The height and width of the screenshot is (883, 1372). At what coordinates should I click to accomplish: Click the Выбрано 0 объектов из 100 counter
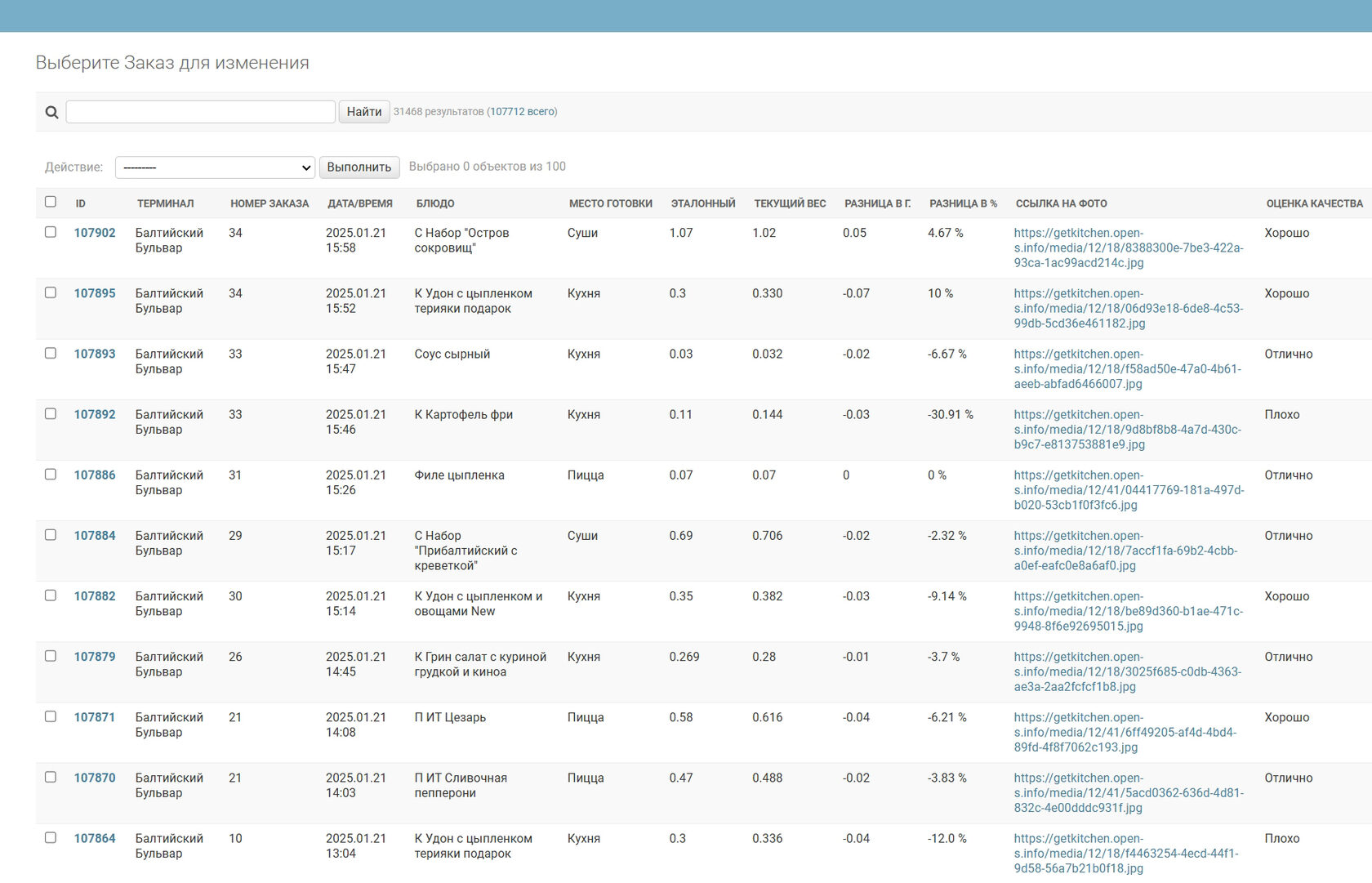click(488, 166)
